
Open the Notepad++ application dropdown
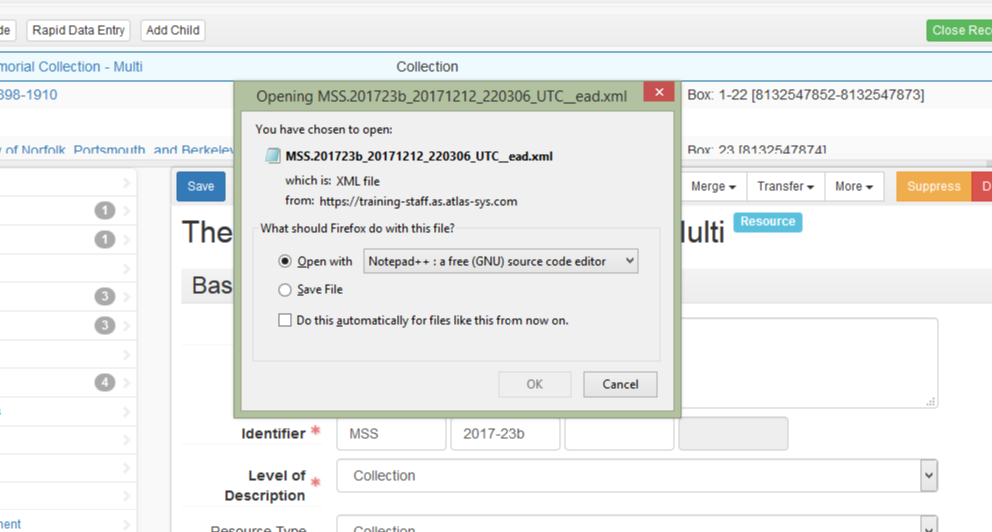(x=500, y=261)
